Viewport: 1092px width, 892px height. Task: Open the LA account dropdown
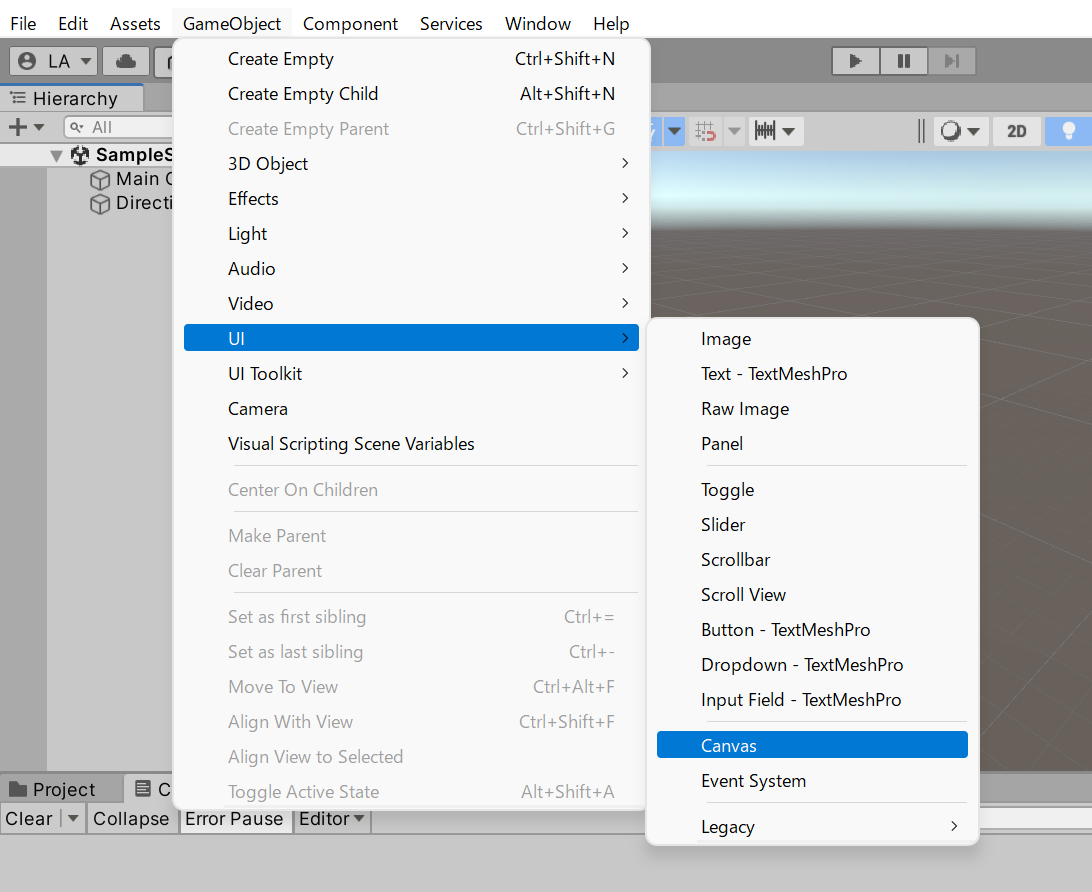click(54, 61)
